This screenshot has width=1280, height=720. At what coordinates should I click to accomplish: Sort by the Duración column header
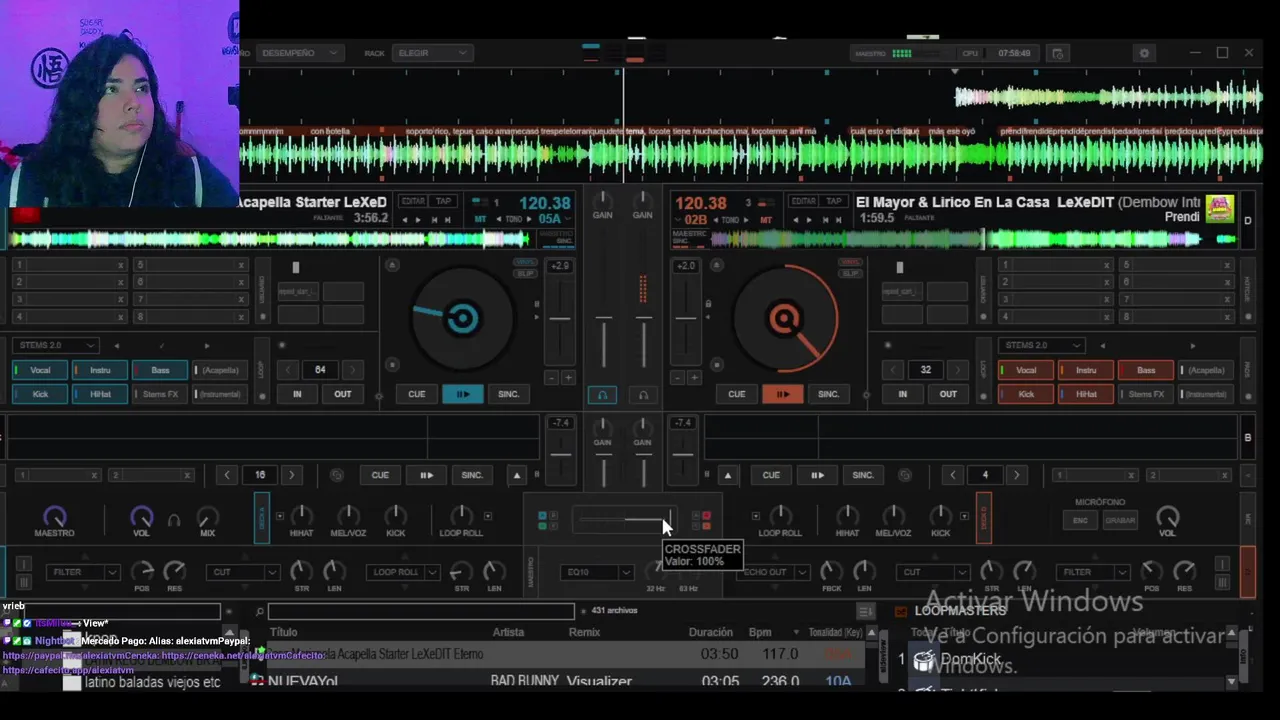[711, 632]
